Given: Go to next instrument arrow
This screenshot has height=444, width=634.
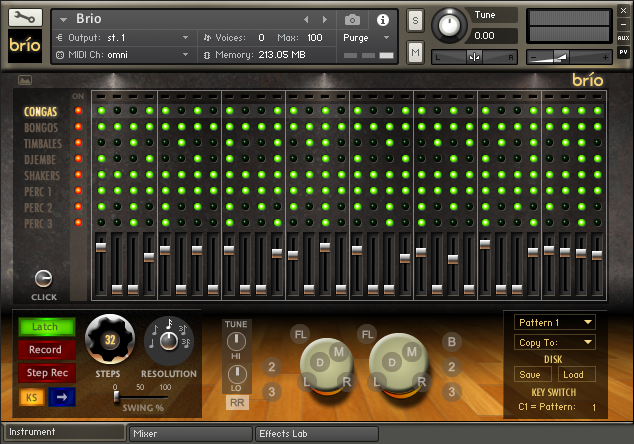Looking at the screenshot, I should pyautogui.click(x=324, y=19).
